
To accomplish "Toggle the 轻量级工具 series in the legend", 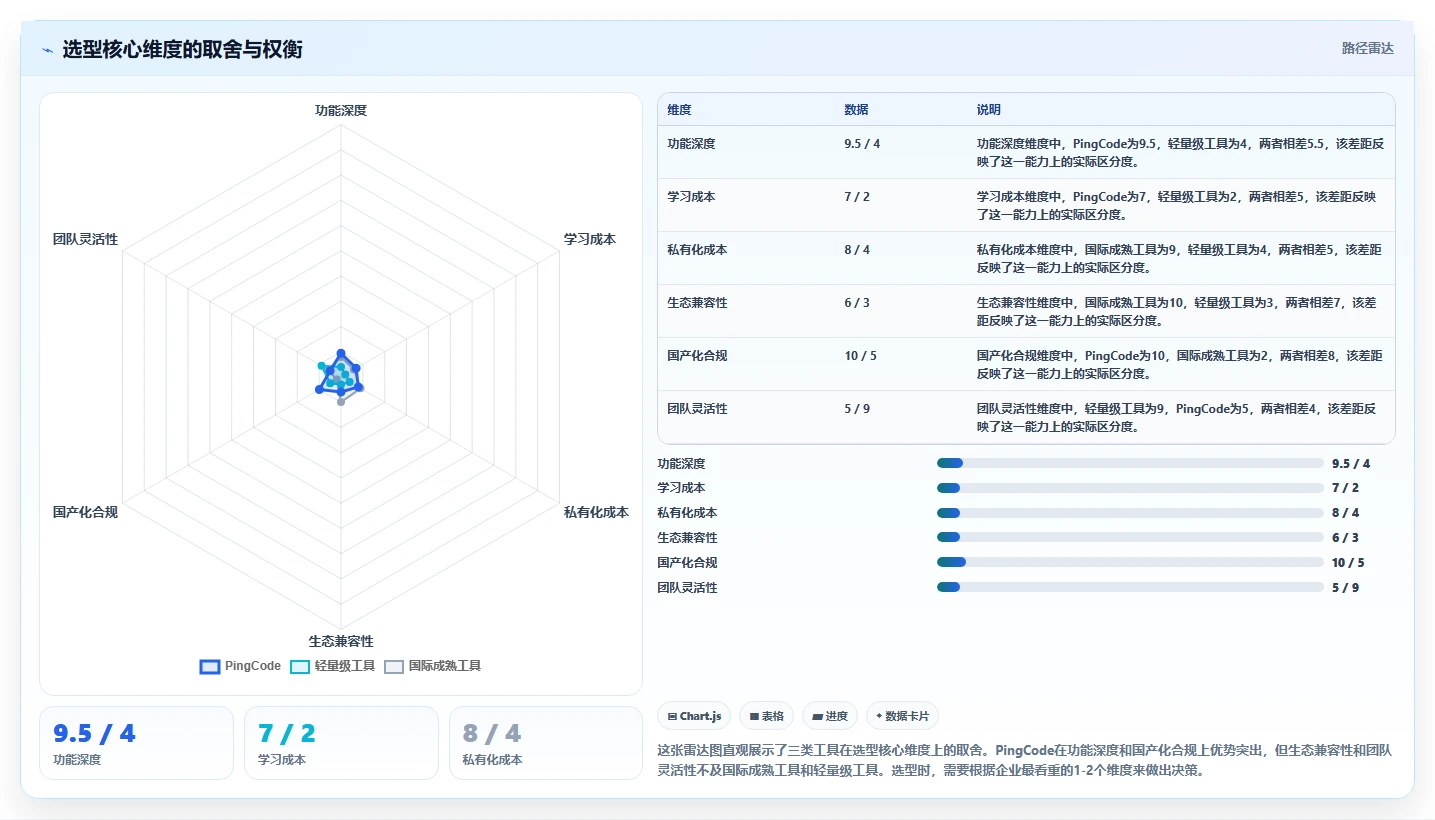I will 332,666.
